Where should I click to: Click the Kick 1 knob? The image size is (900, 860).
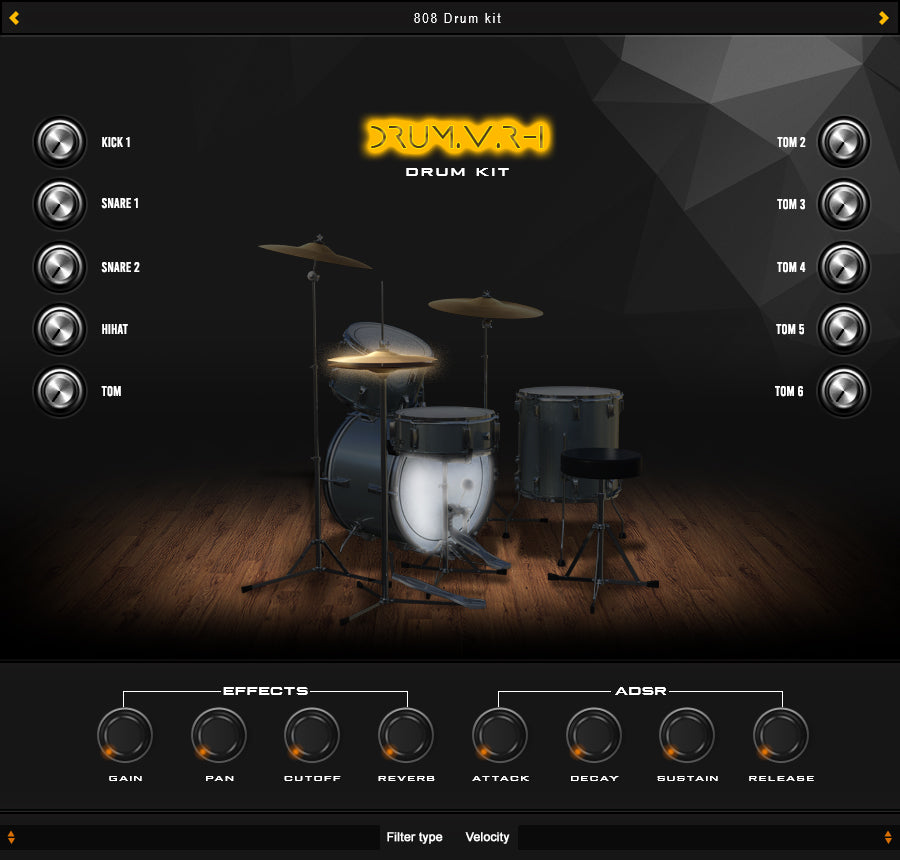click(x=60, y=142)
